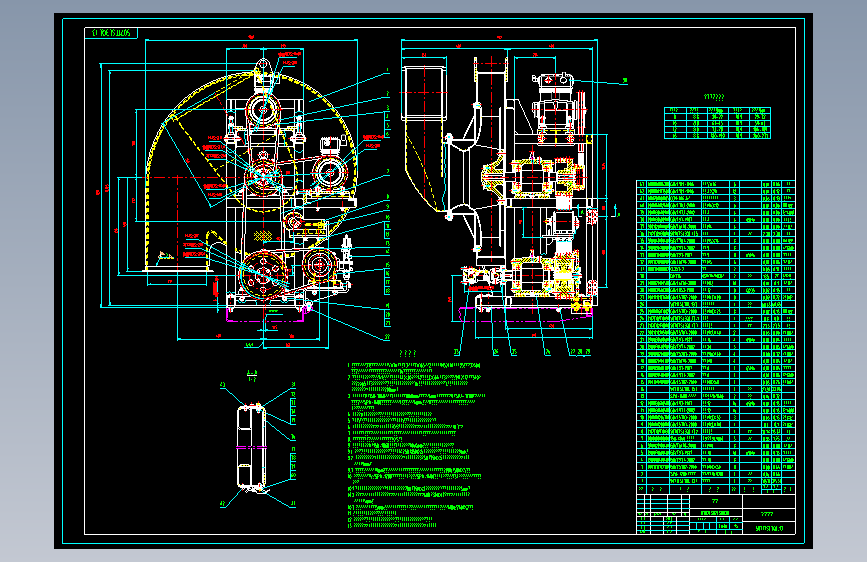Select the large red lower pulley in front view
Image resolution: width=867 pixels, height=562 pixels.
click(264, 274)
